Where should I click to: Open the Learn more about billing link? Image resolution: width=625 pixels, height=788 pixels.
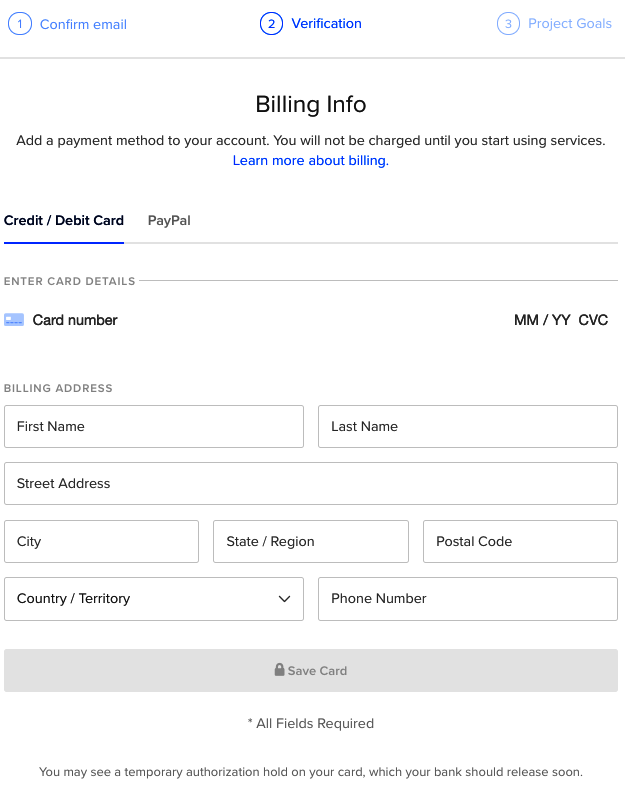310,160
